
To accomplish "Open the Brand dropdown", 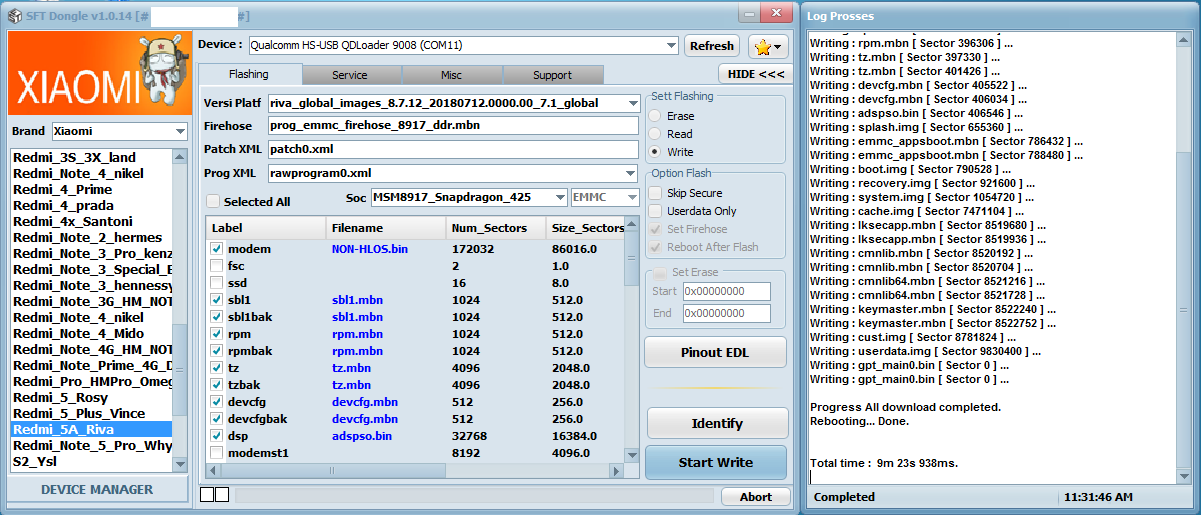I will pyautogui.click(x=180, y=132).
